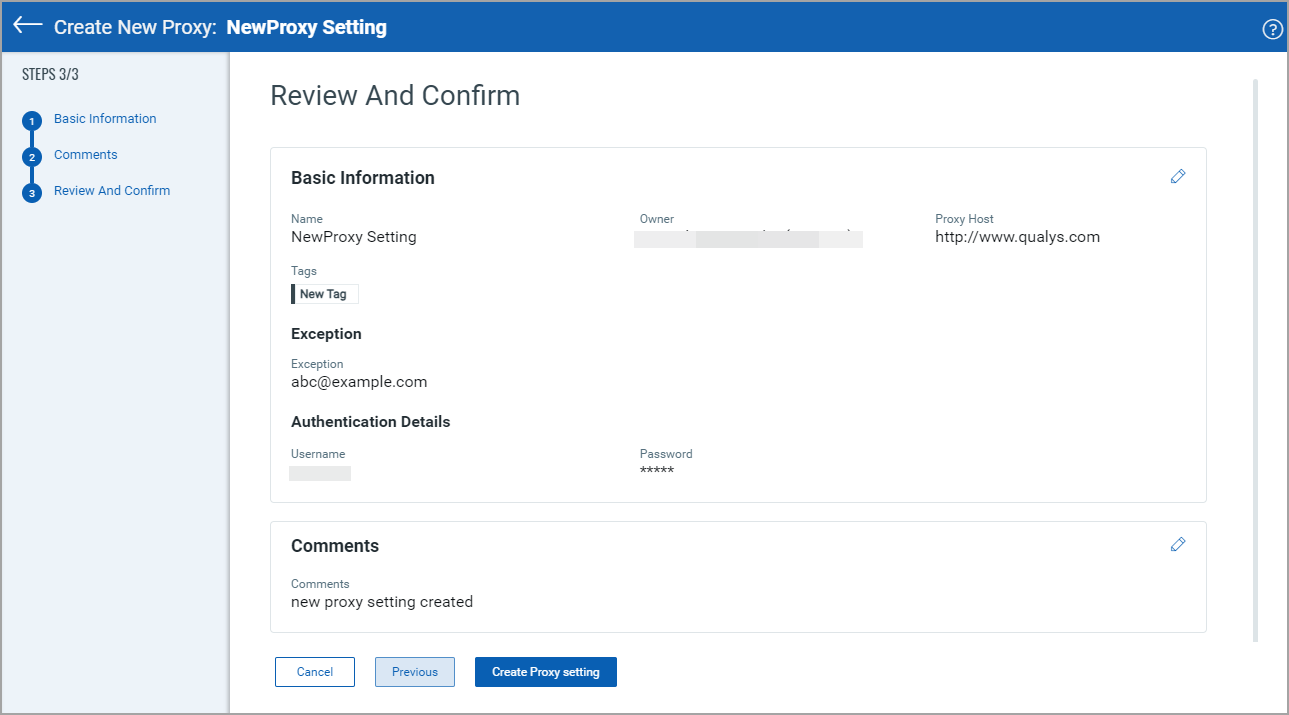The width and height of the screenshot is (1289, 715).
Task: Click the masked Password field value
Action: (655, 469)
